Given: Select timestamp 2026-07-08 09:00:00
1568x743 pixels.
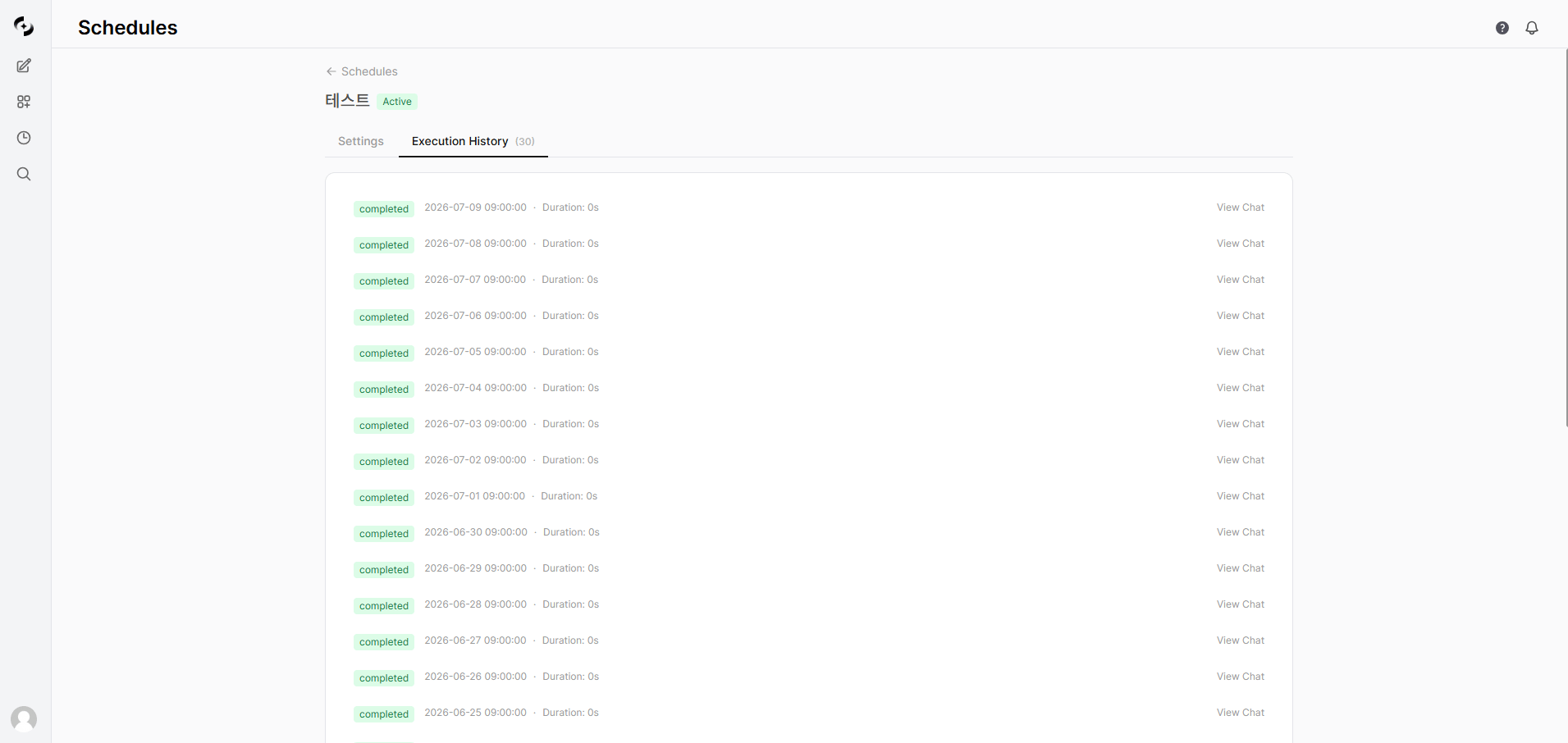Looking at the screenshot, I should 475,244.
